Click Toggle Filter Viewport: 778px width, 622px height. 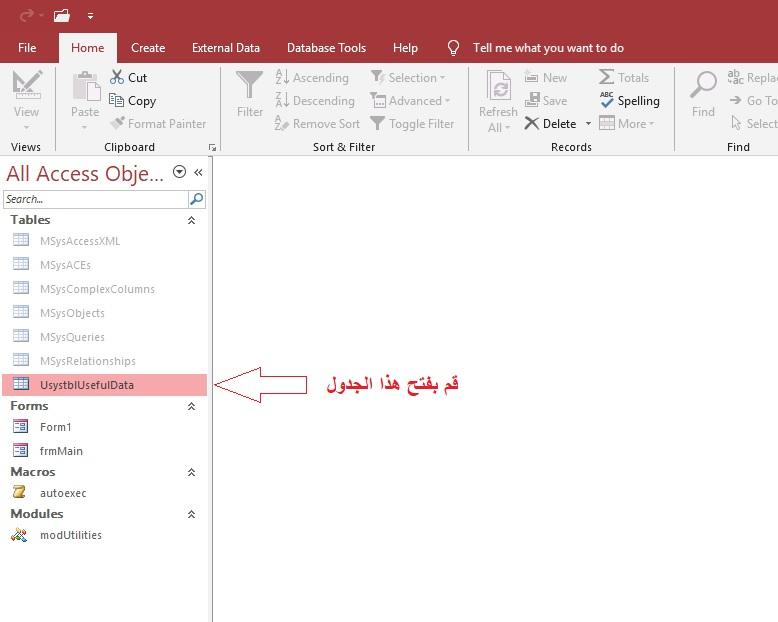[x=412, y=124]
